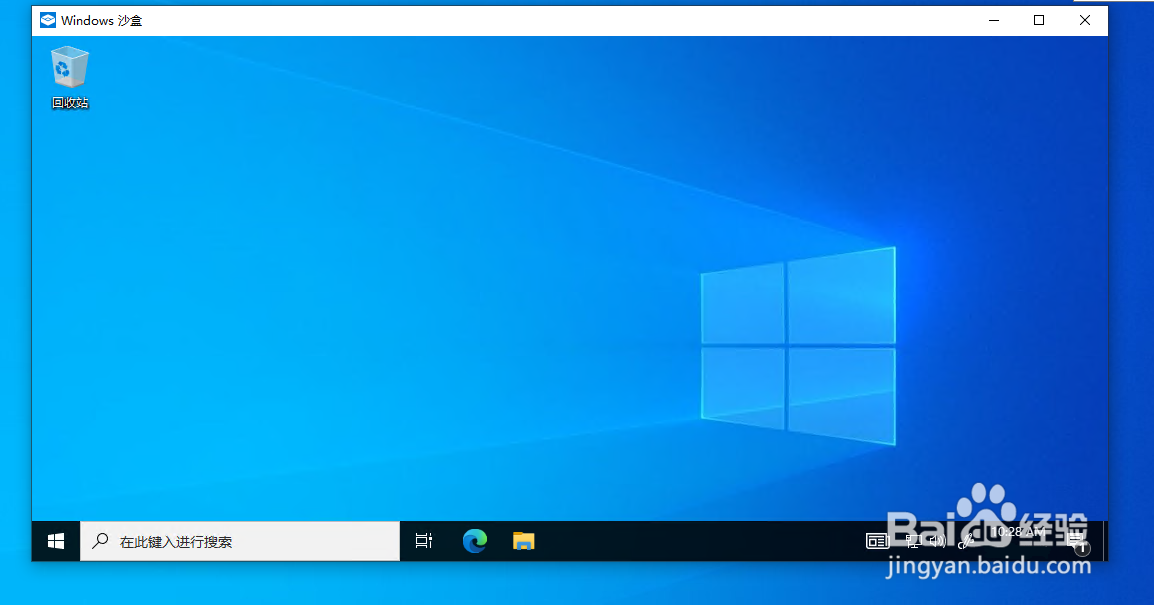This screenshot has width=1154, height=605.
Task: Open the Windows Start menu in sandbox
Action: 56,542
